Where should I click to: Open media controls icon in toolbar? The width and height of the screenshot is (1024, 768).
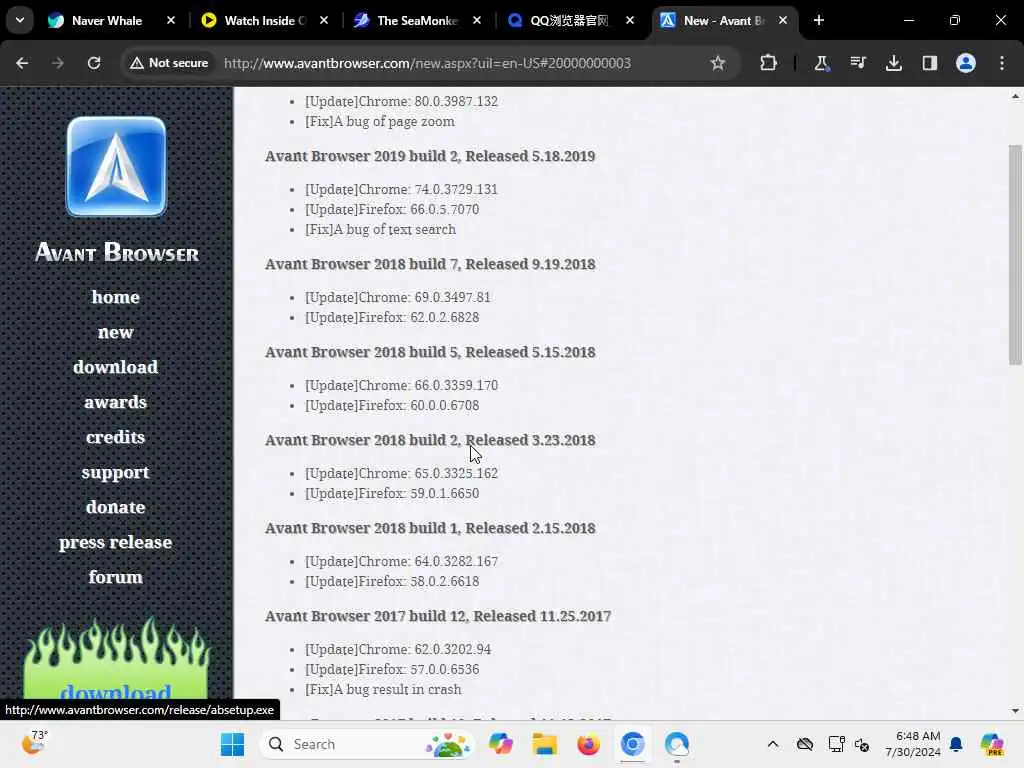tap(857, 63)
